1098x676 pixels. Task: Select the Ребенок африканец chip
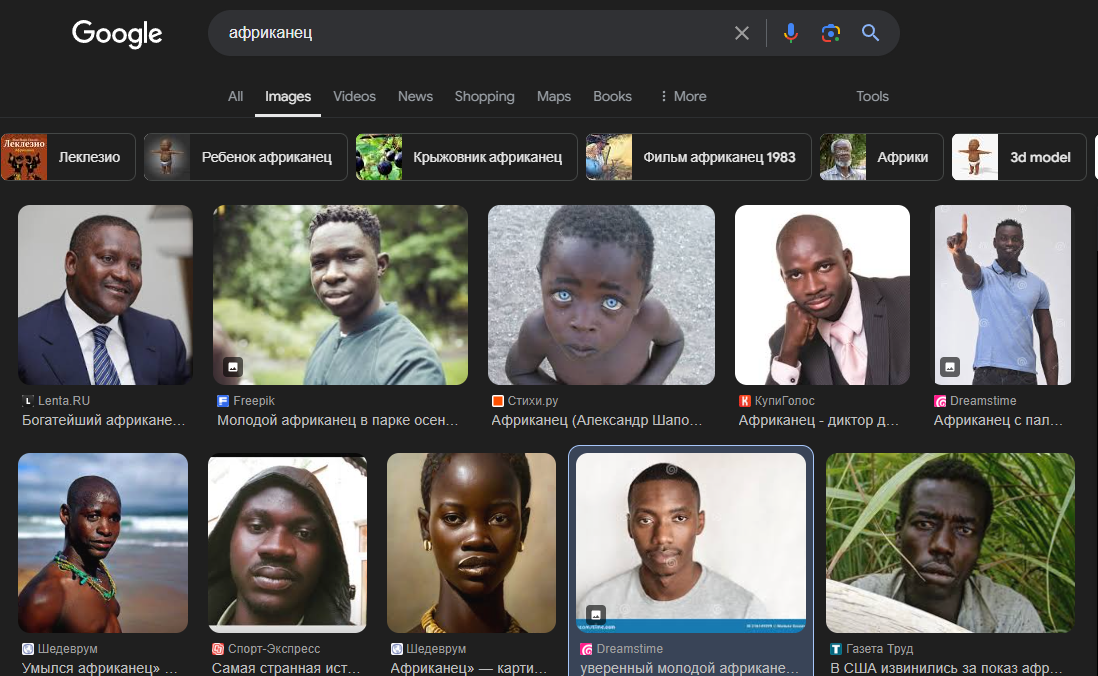coord(246,157)
